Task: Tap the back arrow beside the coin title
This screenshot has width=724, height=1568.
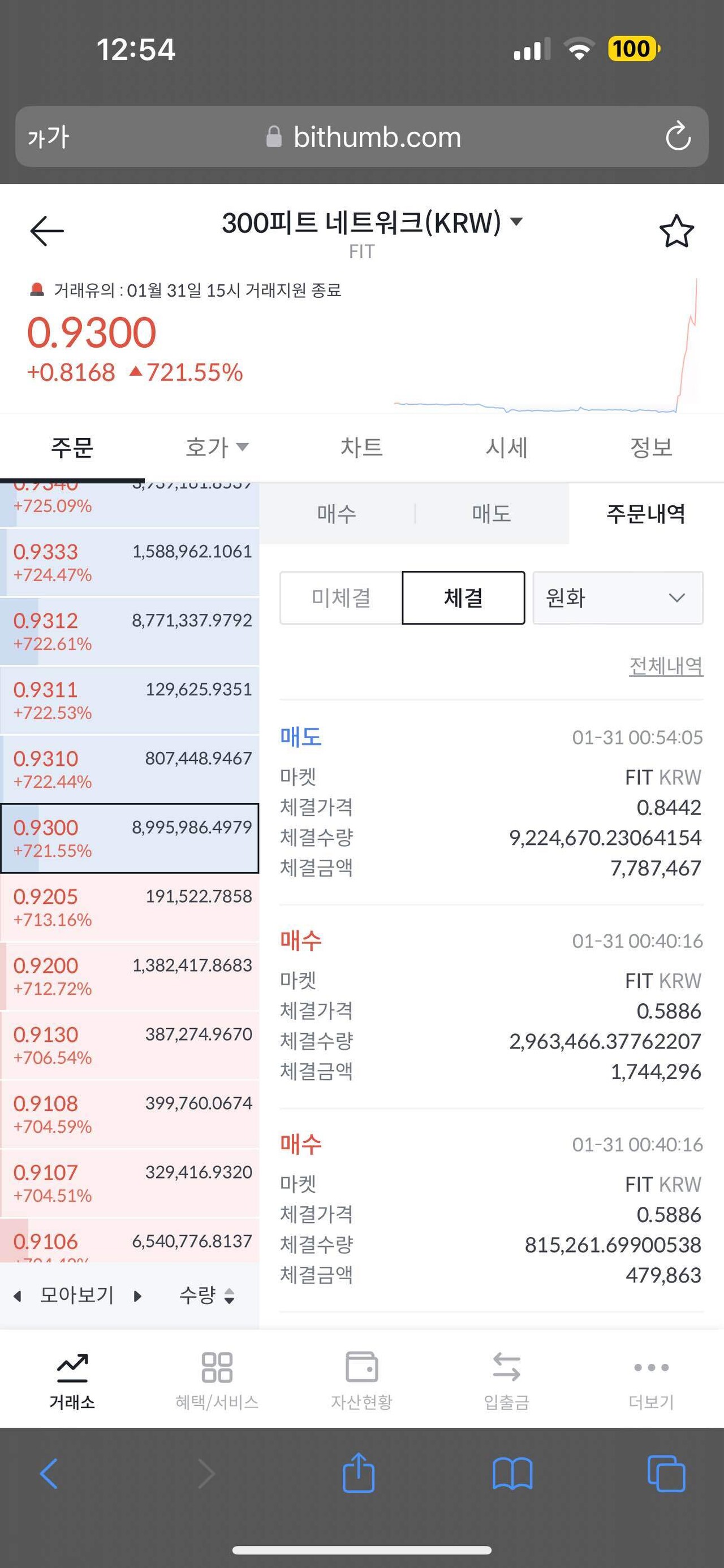Action: coord(47,231)
